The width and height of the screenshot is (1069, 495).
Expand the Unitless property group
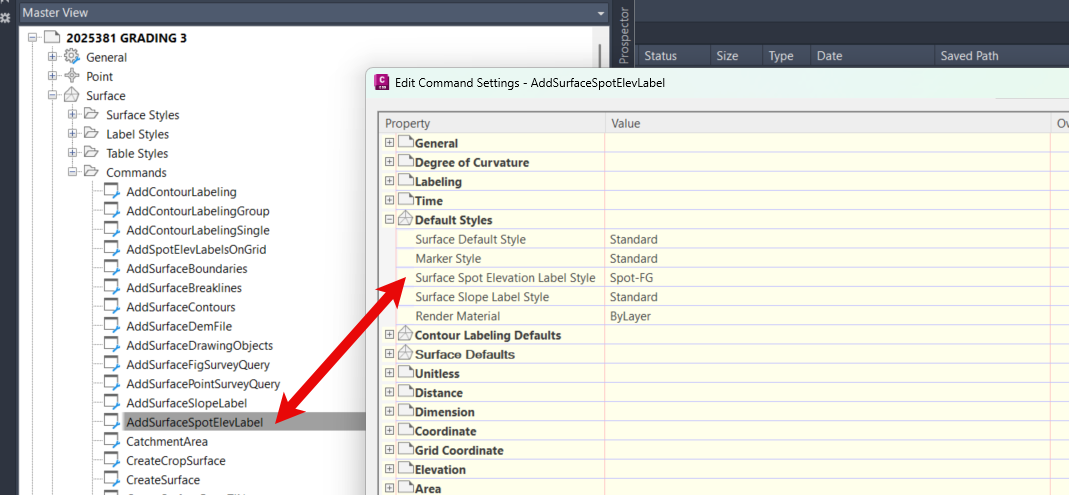(x=389, y=373)
